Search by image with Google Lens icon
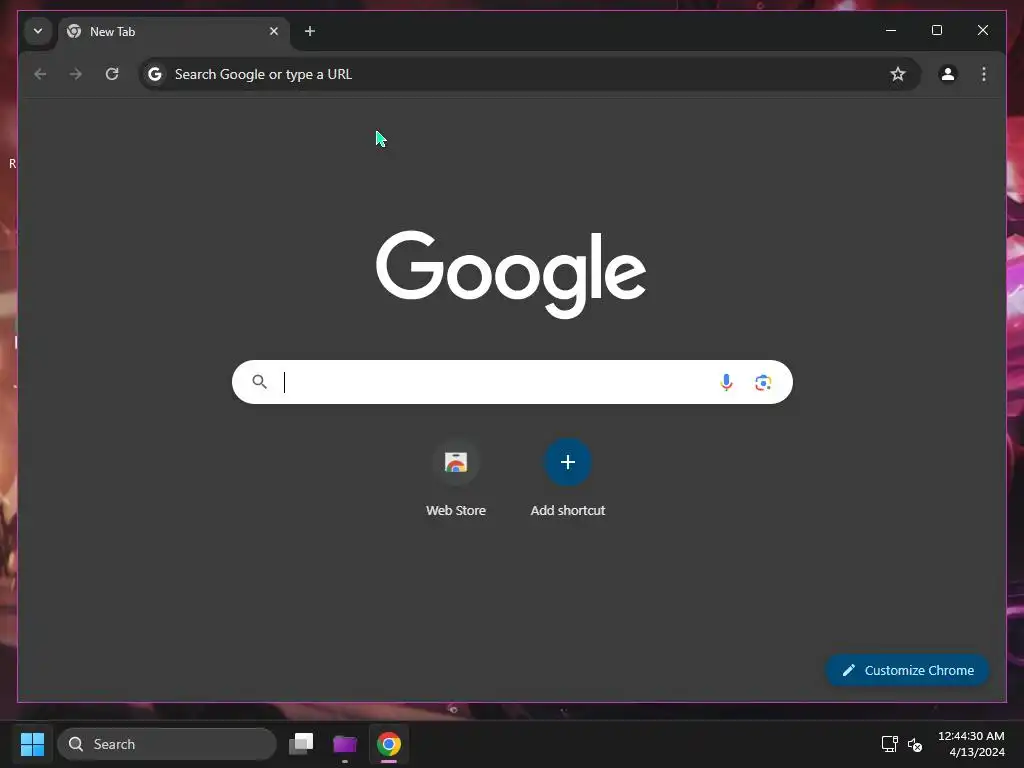Viewport: 1024px width, 768px height. click(x=763, y=382)
